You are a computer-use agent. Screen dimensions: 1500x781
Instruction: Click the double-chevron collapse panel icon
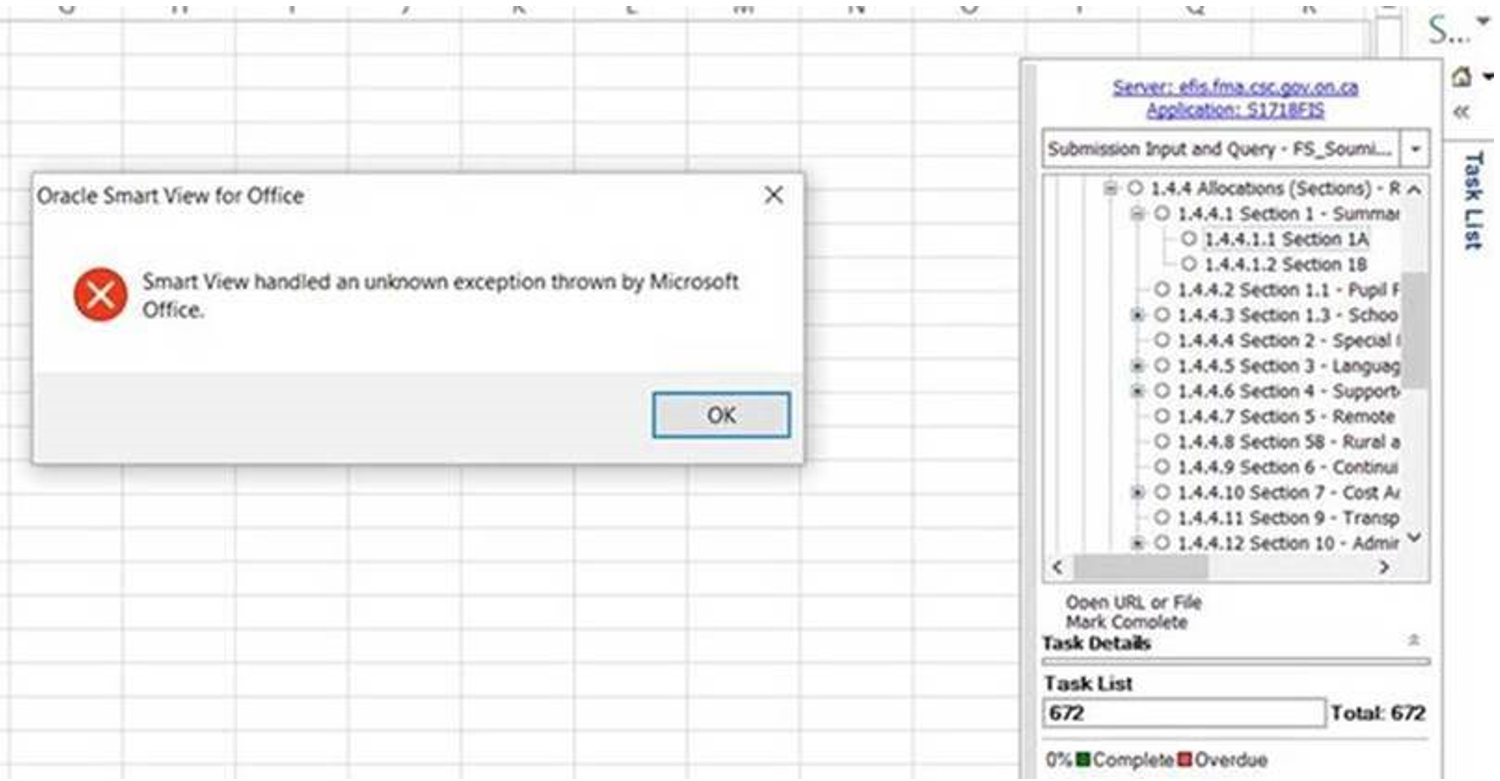coord(1460,111)
